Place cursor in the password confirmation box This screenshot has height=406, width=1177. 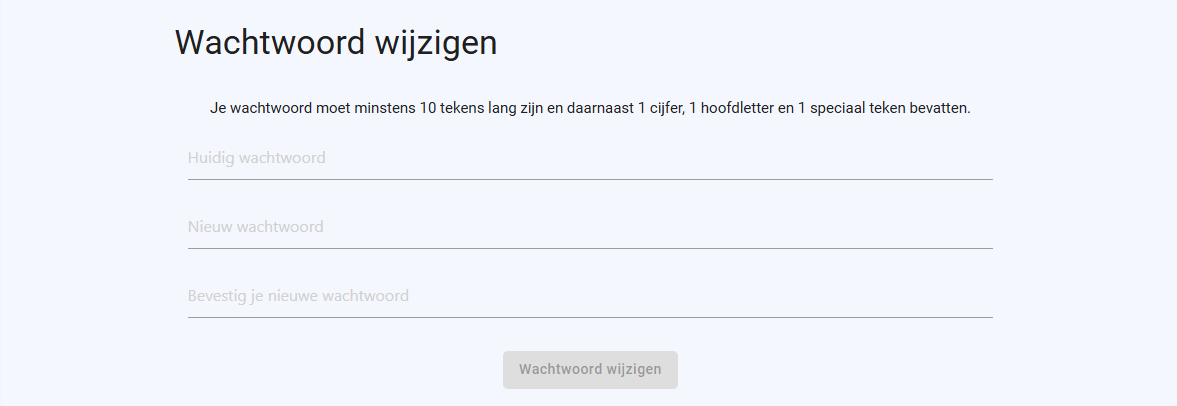point(590,296)
